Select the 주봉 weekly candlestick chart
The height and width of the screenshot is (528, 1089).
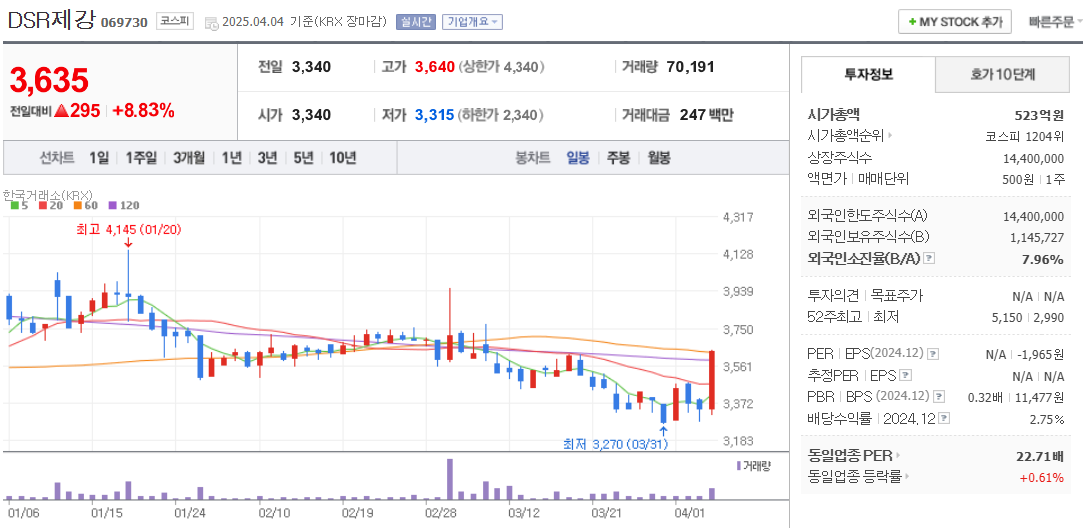pos(618,158)
